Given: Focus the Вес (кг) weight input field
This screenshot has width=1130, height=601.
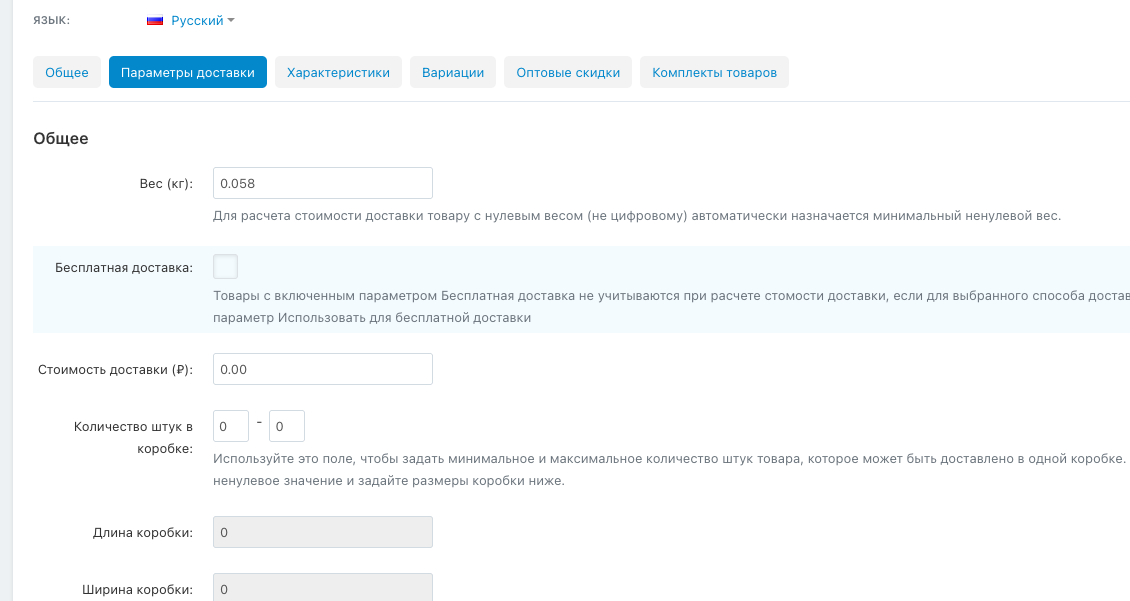Looking at the screenshot, I should tap(322, 183).
